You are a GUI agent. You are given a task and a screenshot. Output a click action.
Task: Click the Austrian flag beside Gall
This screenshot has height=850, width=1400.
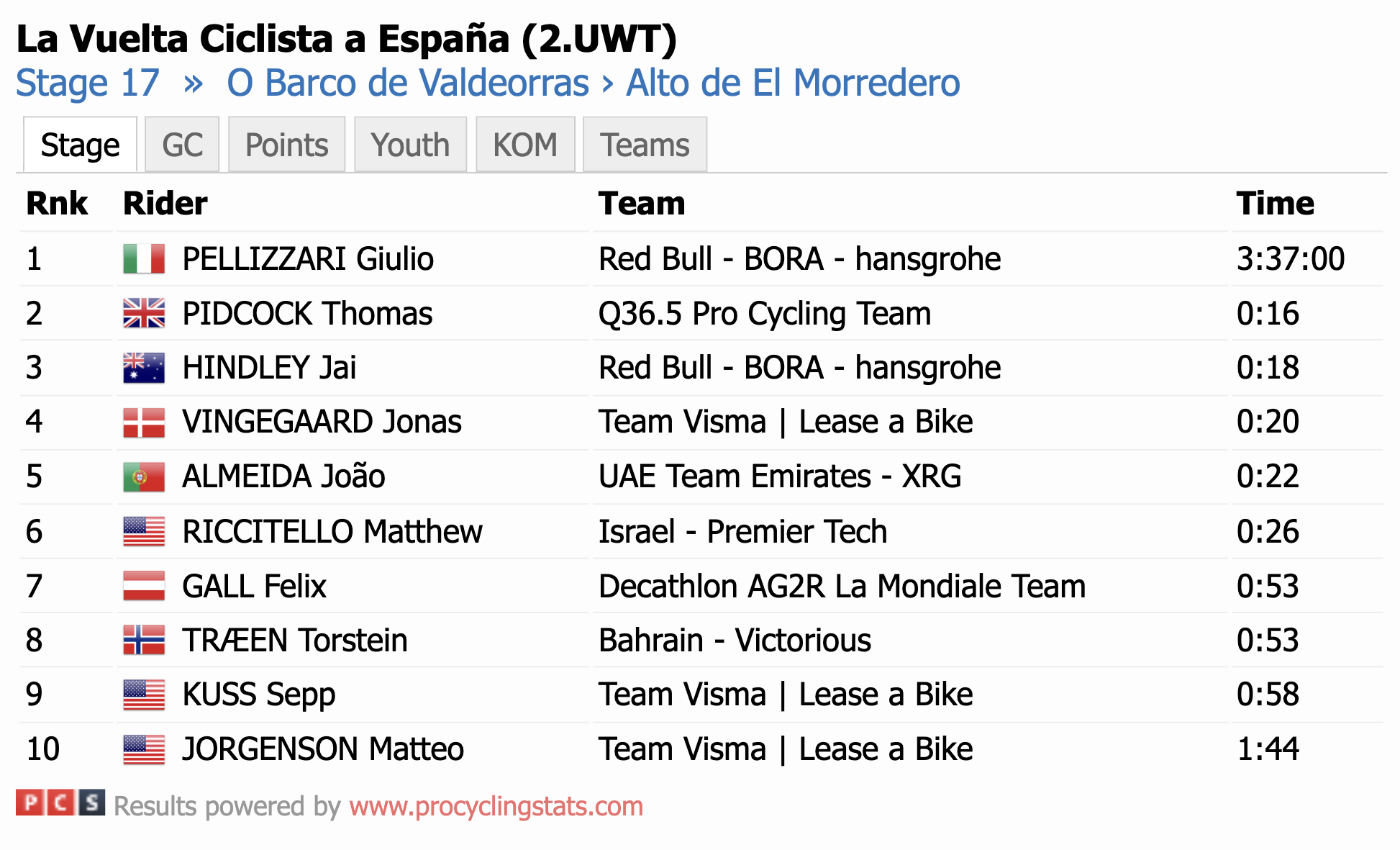pos(144,586)
